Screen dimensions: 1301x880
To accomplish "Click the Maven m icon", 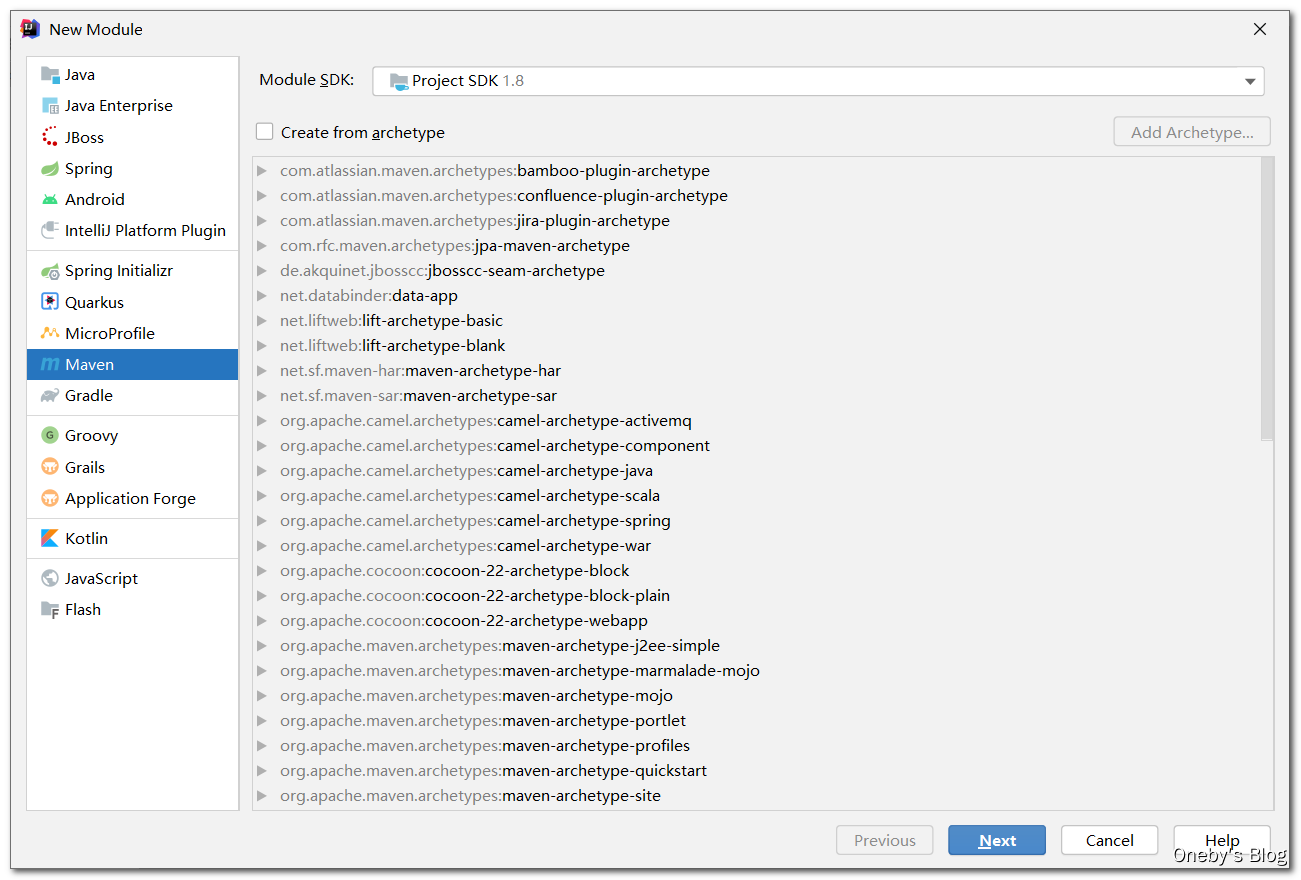I will (50, 364).
